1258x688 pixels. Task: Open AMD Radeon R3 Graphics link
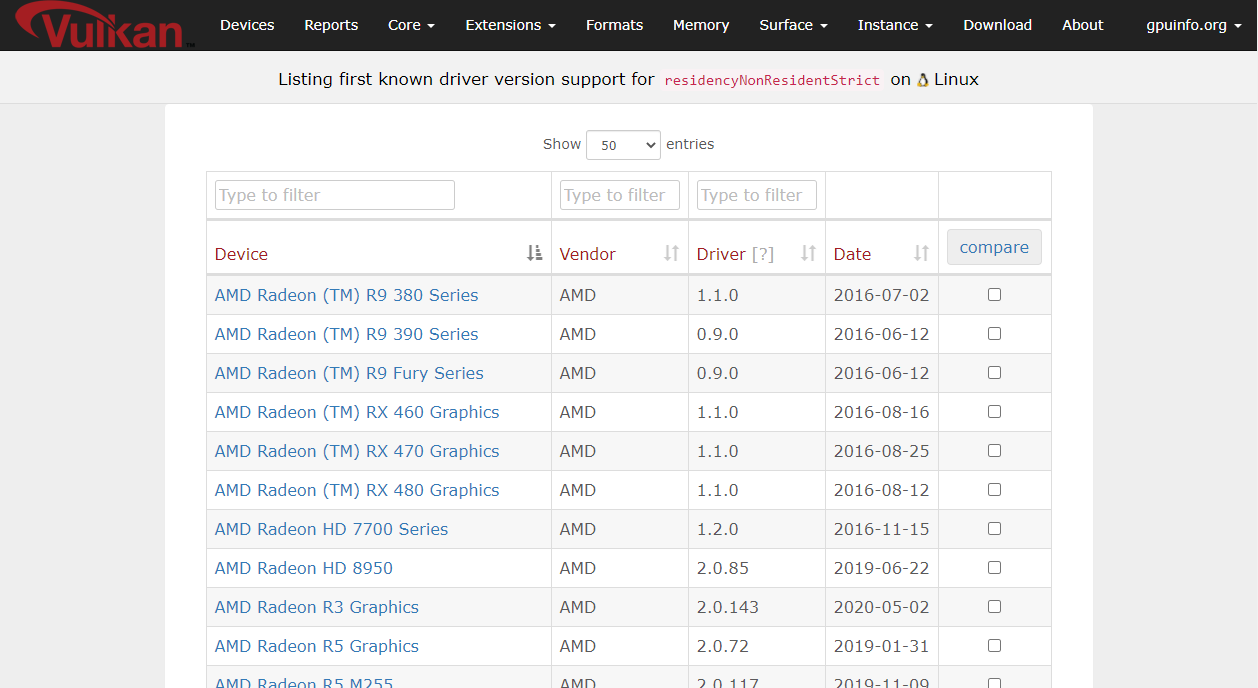point(317,607)
